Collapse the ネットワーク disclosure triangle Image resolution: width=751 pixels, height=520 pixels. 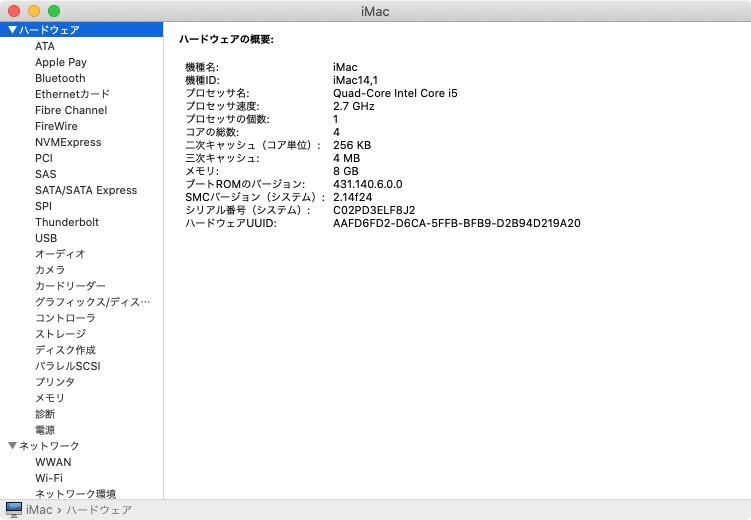click(x=12, y=446)
